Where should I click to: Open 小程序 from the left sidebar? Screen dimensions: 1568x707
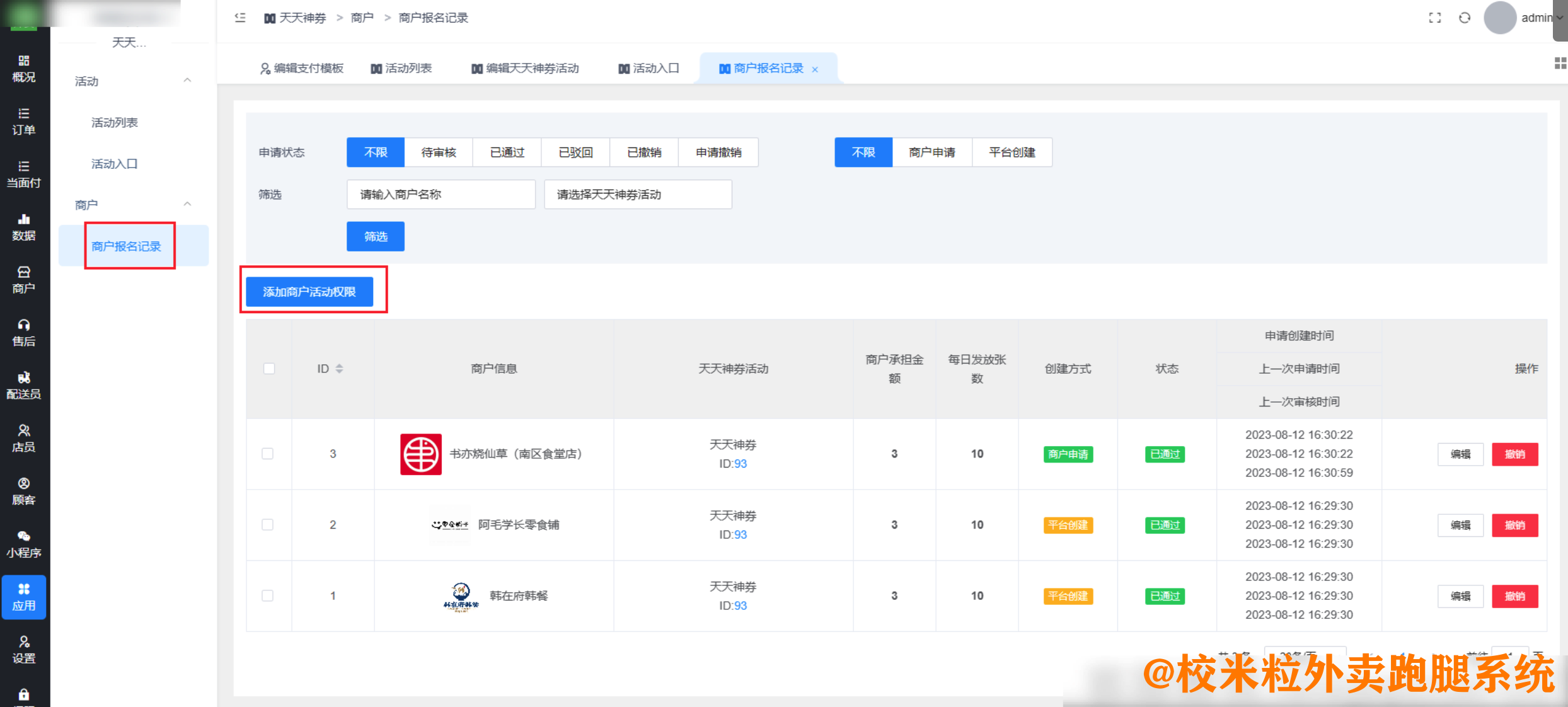[x=24, y=543]
